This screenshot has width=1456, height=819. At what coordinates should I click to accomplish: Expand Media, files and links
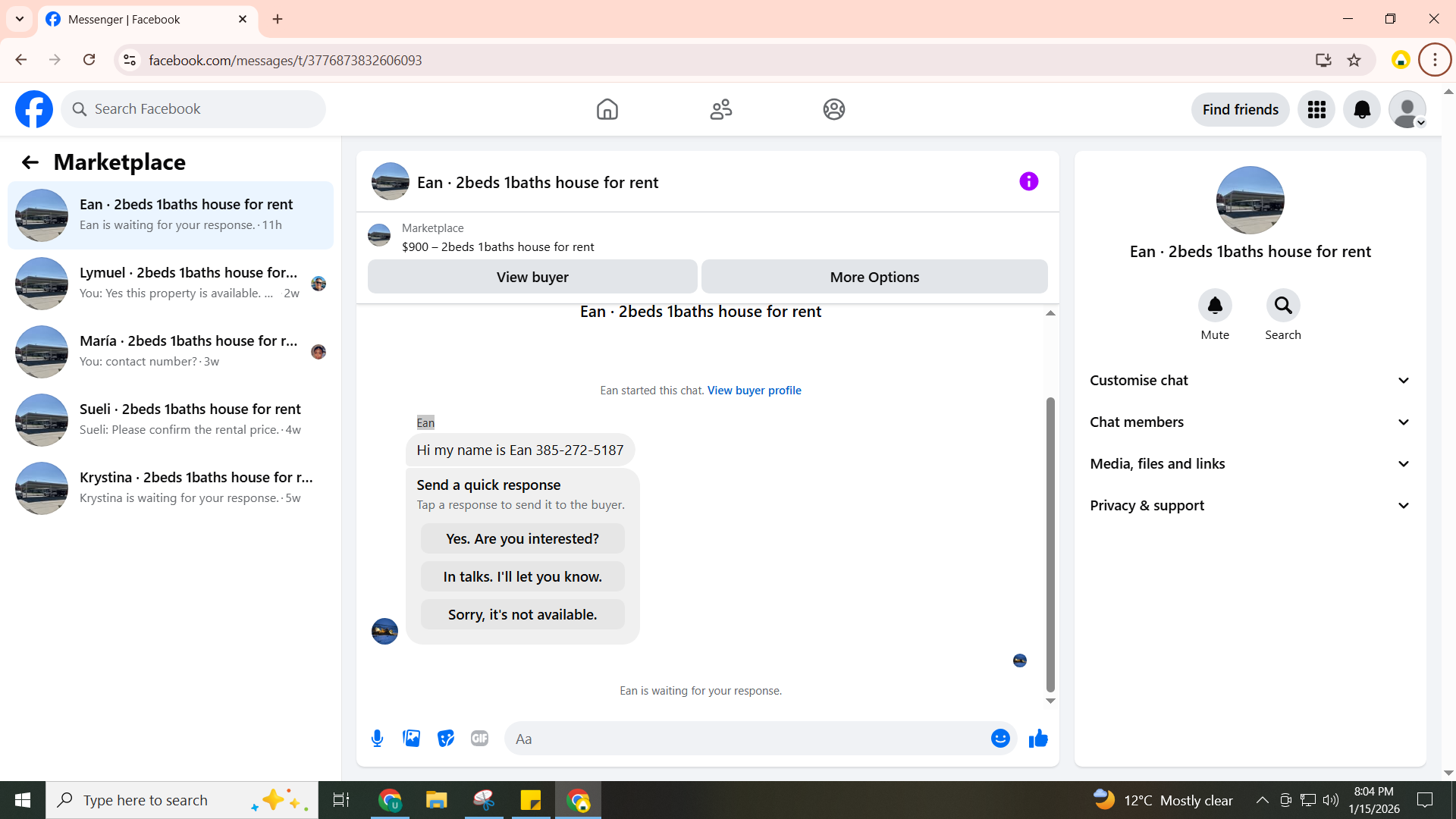pos(1250,464)
